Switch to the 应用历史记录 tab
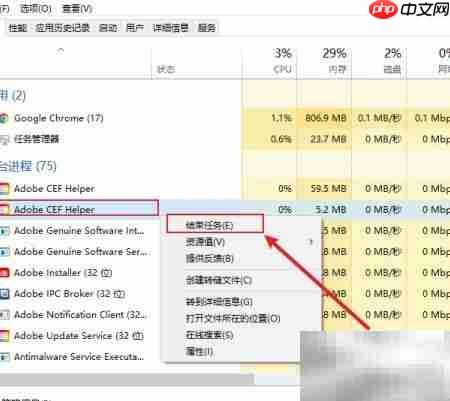 [x=63, y=28]
